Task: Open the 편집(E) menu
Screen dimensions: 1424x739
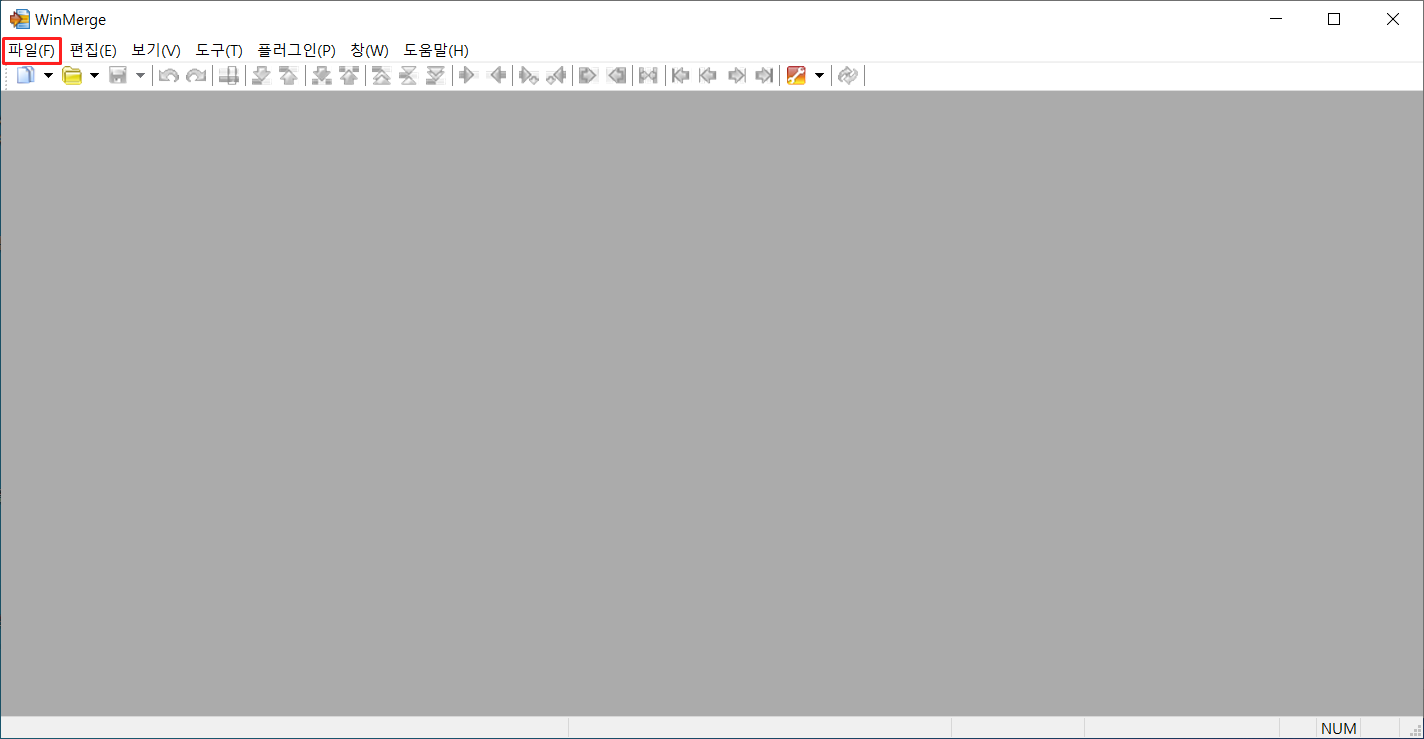Action: pos(93,50)
